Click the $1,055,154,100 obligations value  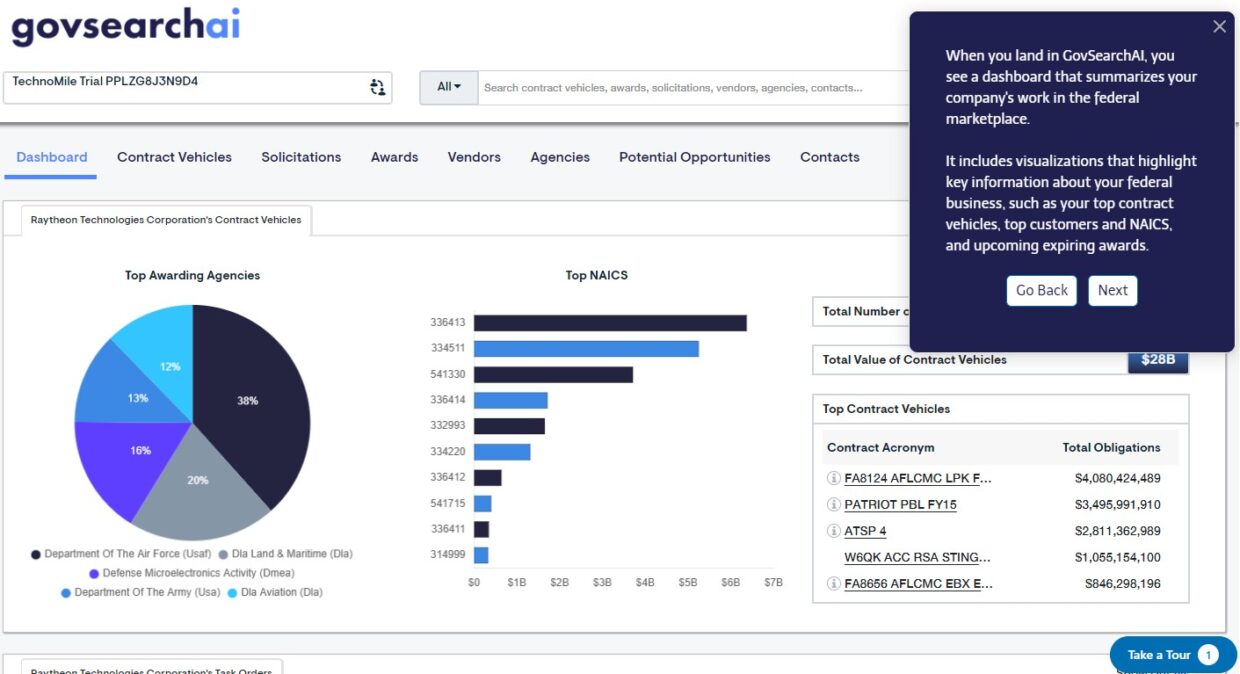coord(1117,557)
